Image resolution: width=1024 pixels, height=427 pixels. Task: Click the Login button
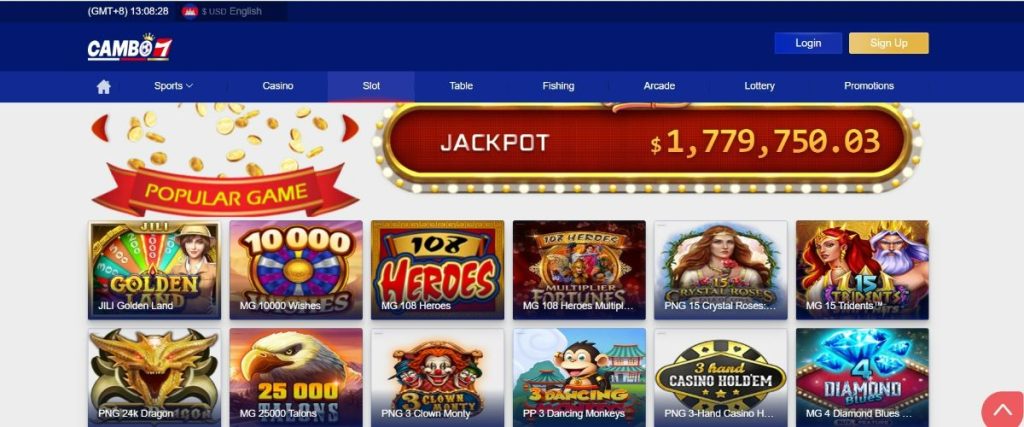point(808,43)
